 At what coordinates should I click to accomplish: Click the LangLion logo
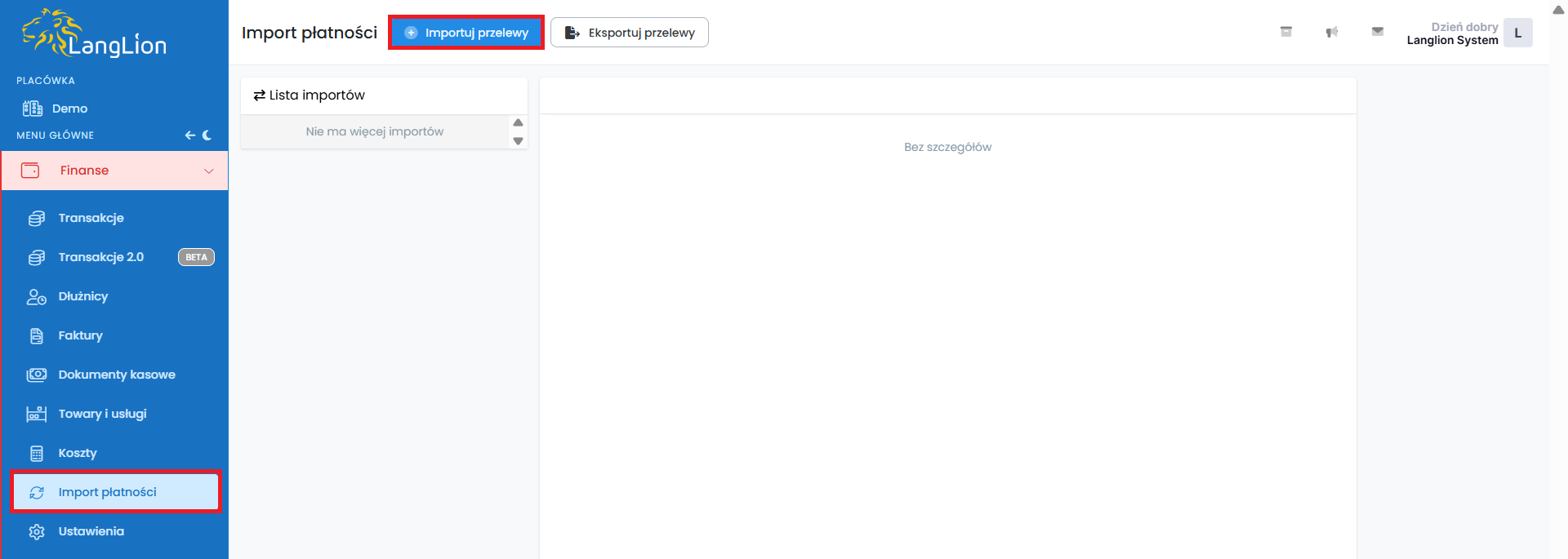(x=95, y=34)
